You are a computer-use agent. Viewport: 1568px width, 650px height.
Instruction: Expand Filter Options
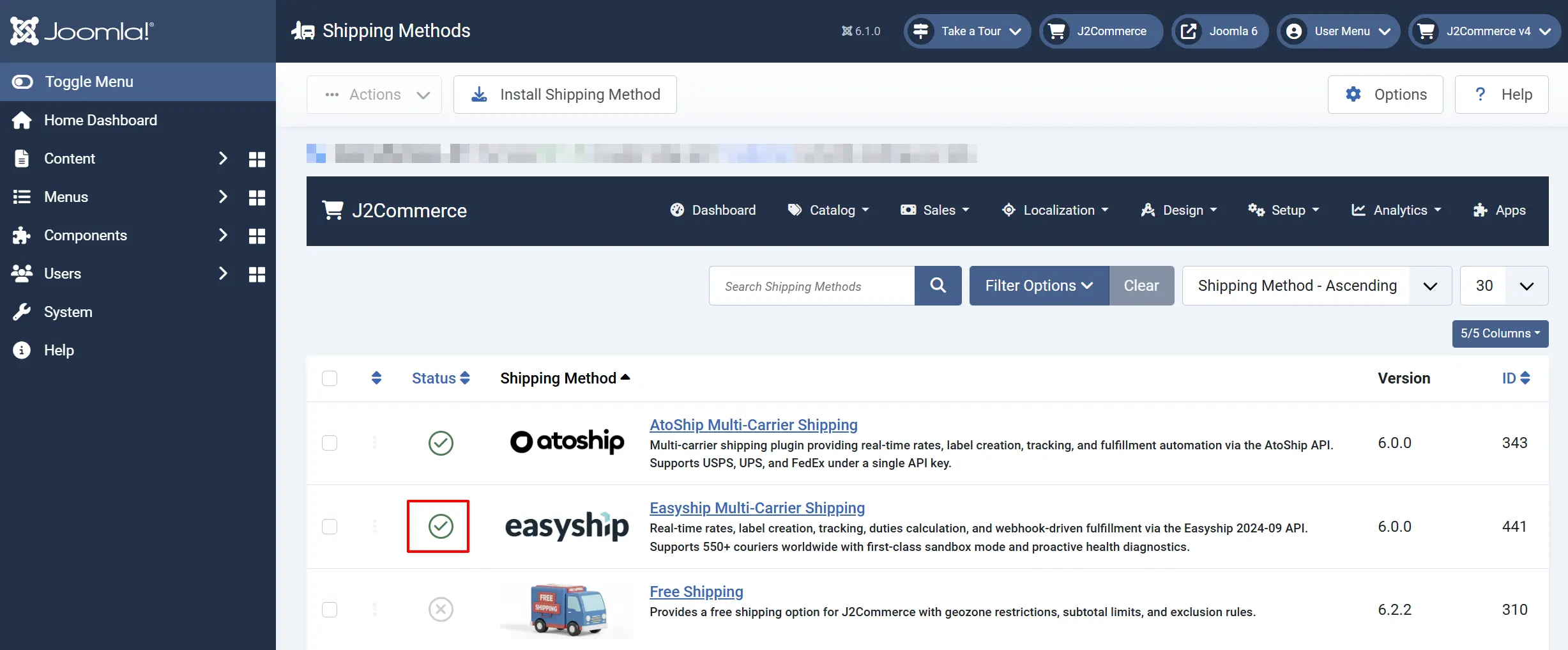(x=1039, y=286)
